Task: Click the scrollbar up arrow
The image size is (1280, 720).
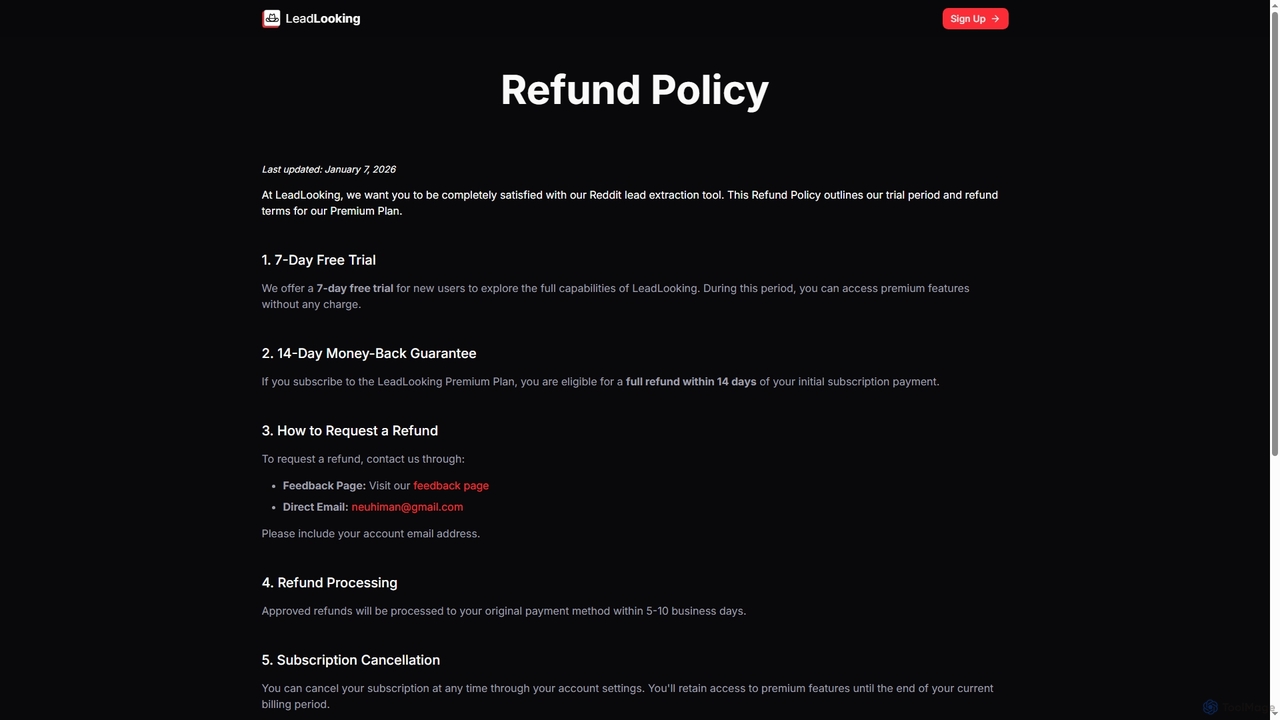Action: tap(1273, 7)
